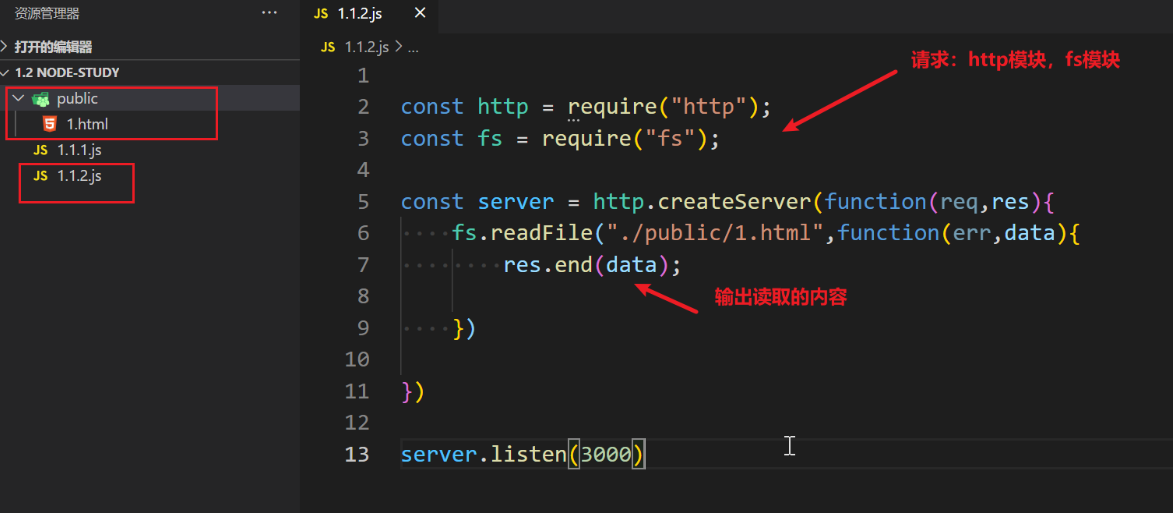
Task: Collapse the 1.2 NODE-STUDY project section
Action: click(x=7, y=73)
